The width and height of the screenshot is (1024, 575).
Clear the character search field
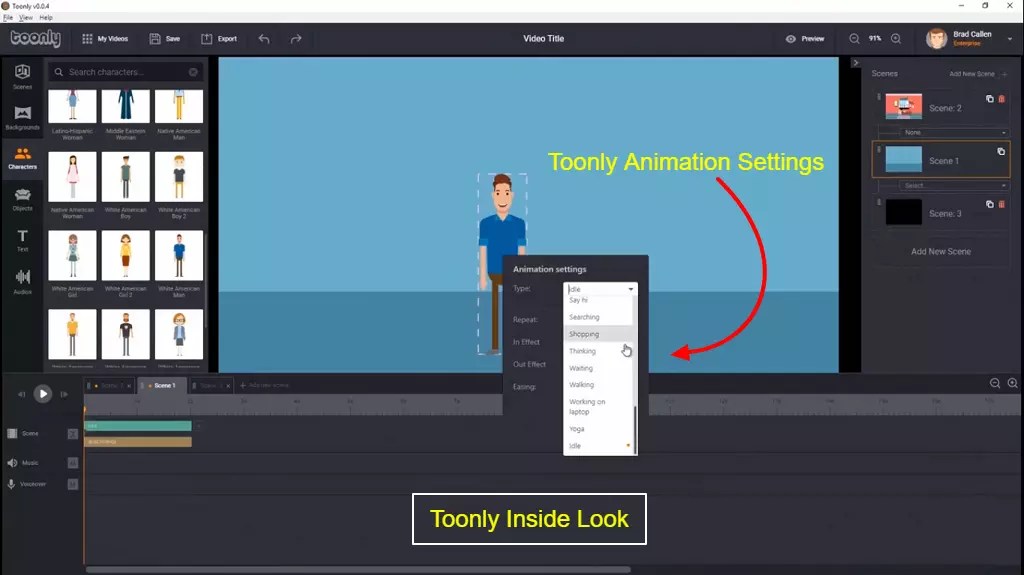point(193,72)
